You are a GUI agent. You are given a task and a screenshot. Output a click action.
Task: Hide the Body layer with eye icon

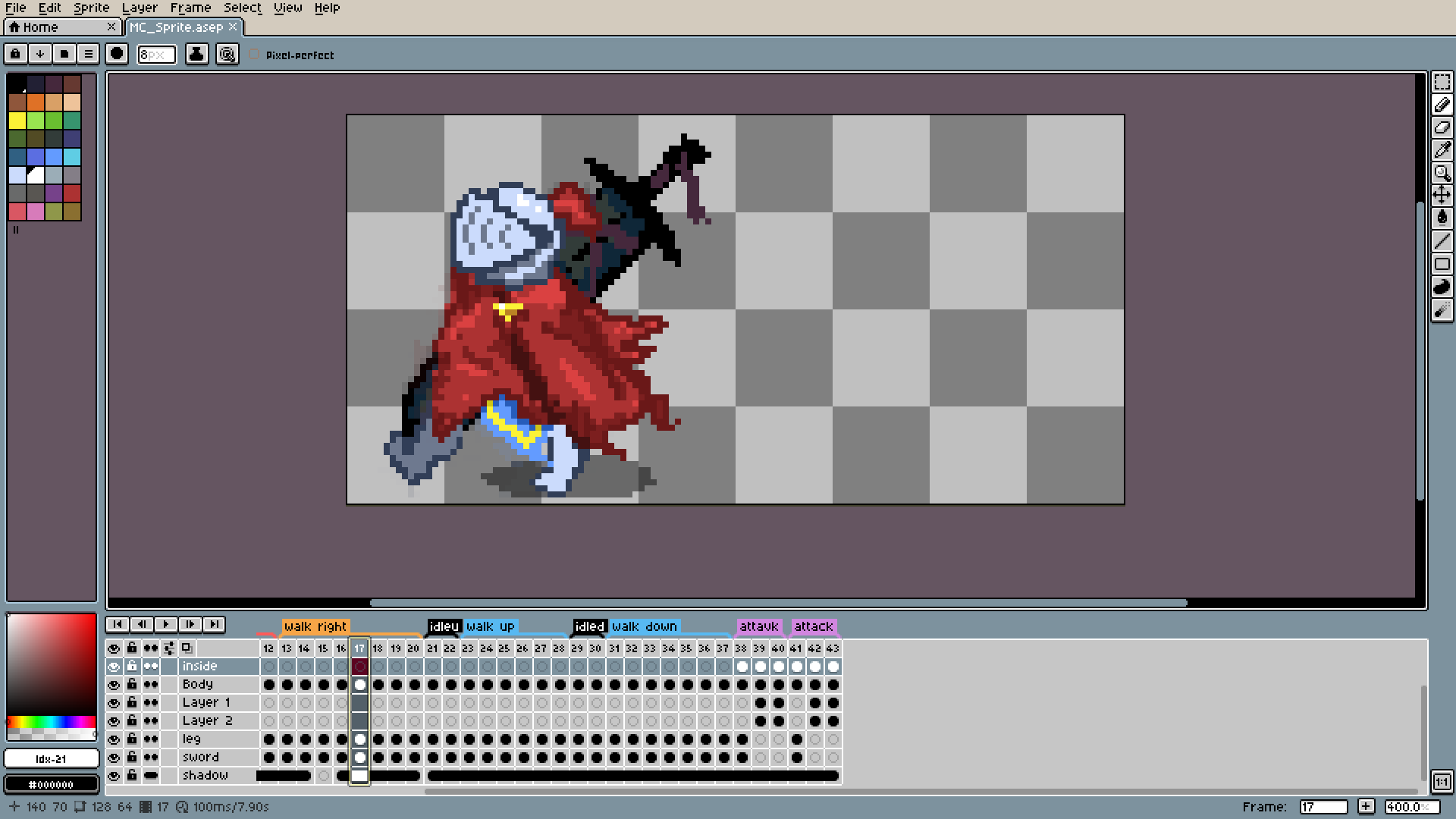click(114, 685)
